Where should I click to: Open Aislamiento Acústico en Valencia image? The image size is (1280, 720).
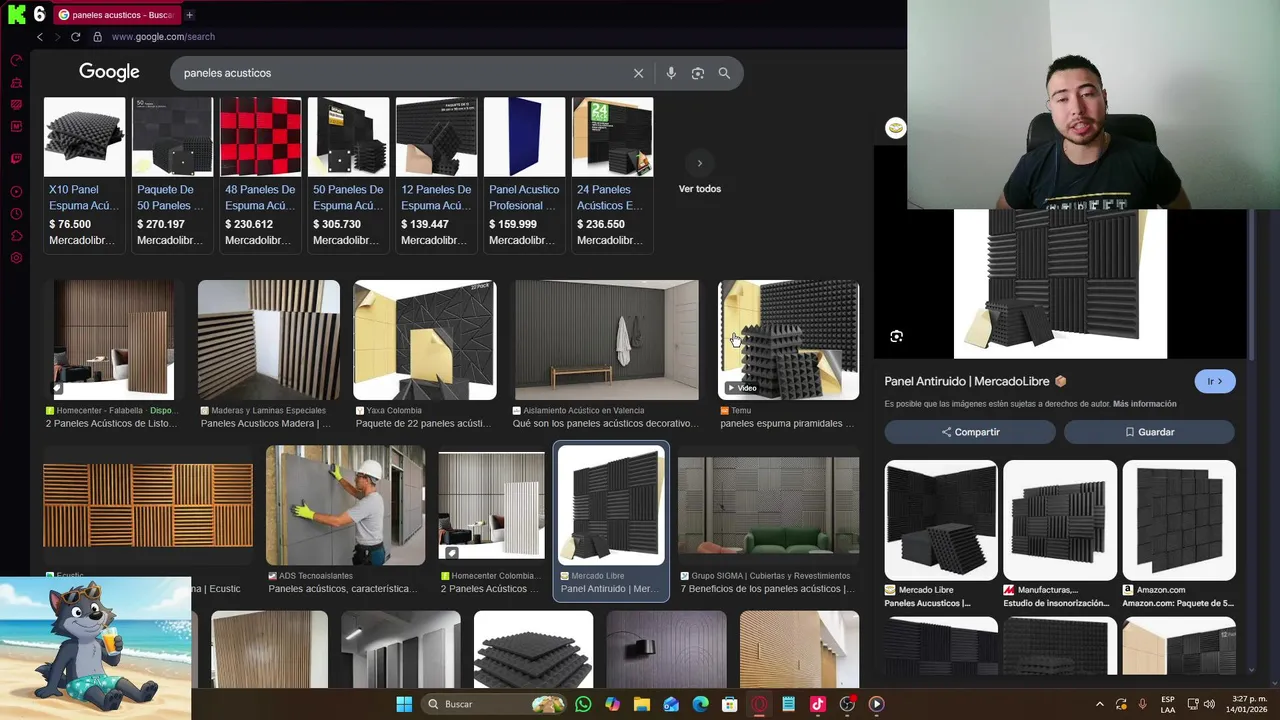point(606,340)
